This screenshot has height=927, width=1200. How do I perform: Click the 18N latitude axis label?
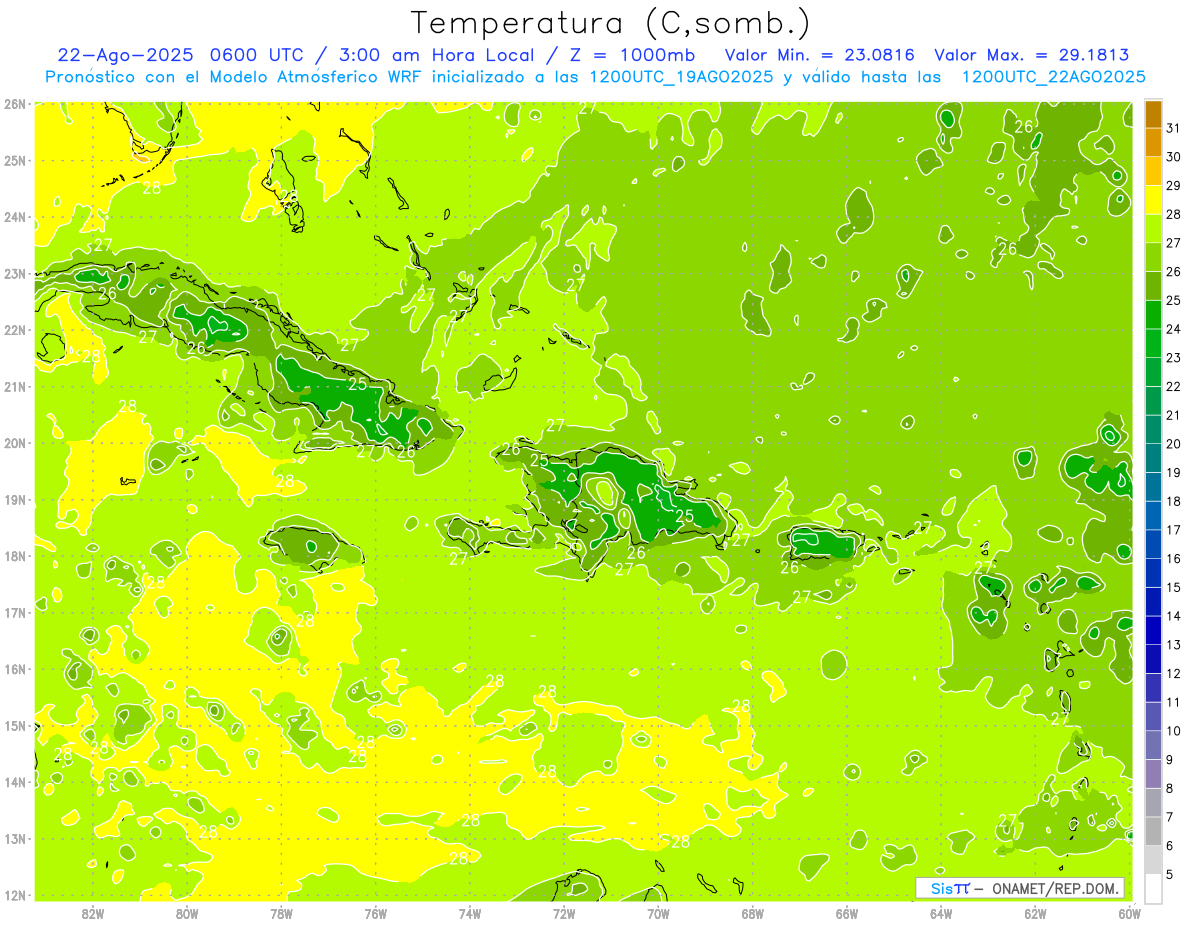point(15,556)
